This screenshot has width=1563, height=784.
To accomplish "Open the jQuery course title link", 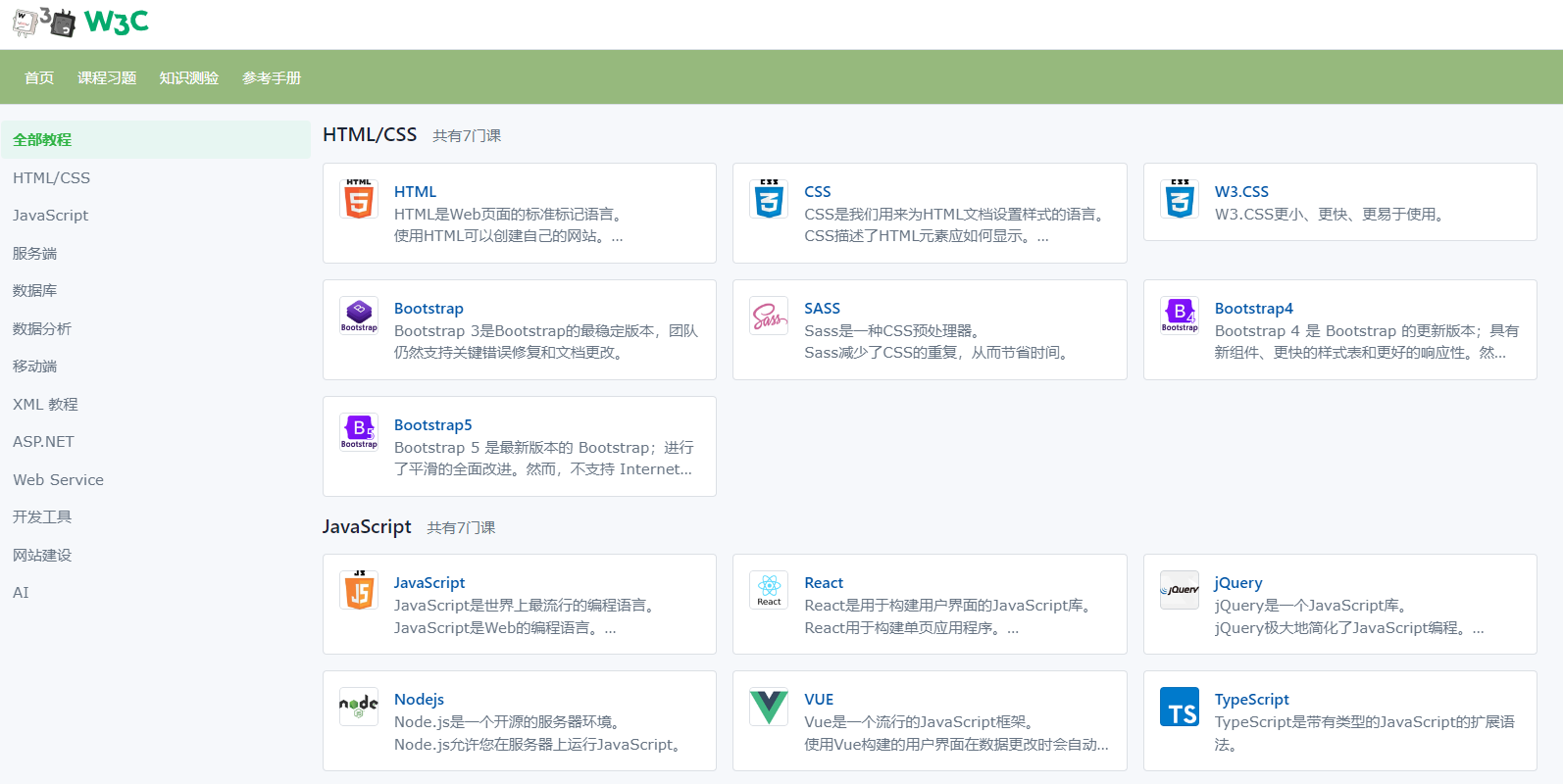I will pyautogui.click(x=1238, y=583).
